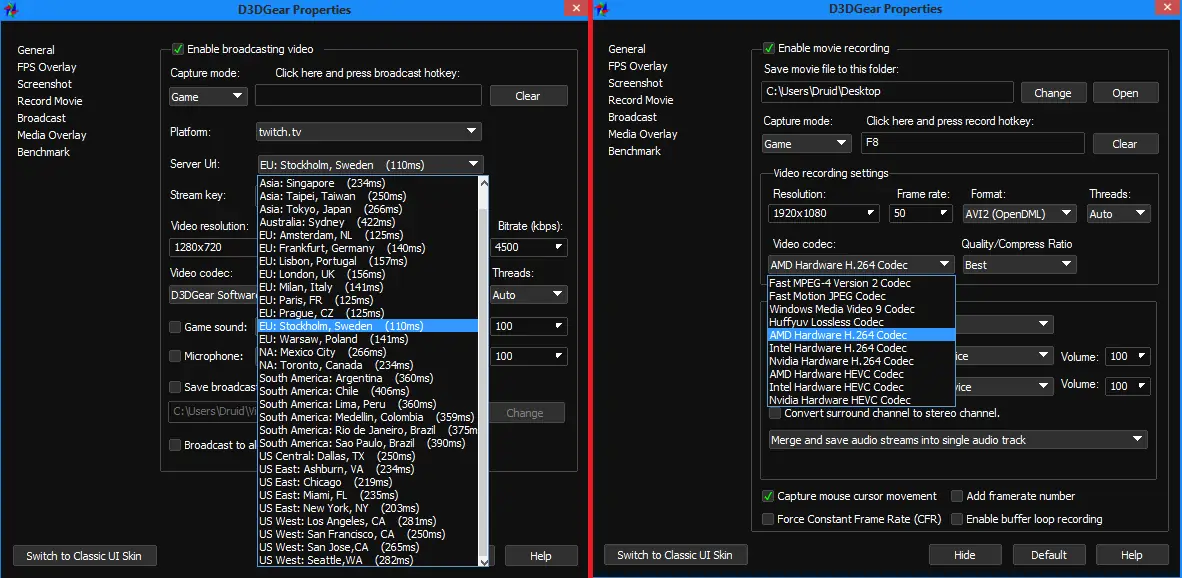This screenshot has height=578, width=1182.
Task: Select Record Movie in right window sidebar
Action: tap(641, 99)
